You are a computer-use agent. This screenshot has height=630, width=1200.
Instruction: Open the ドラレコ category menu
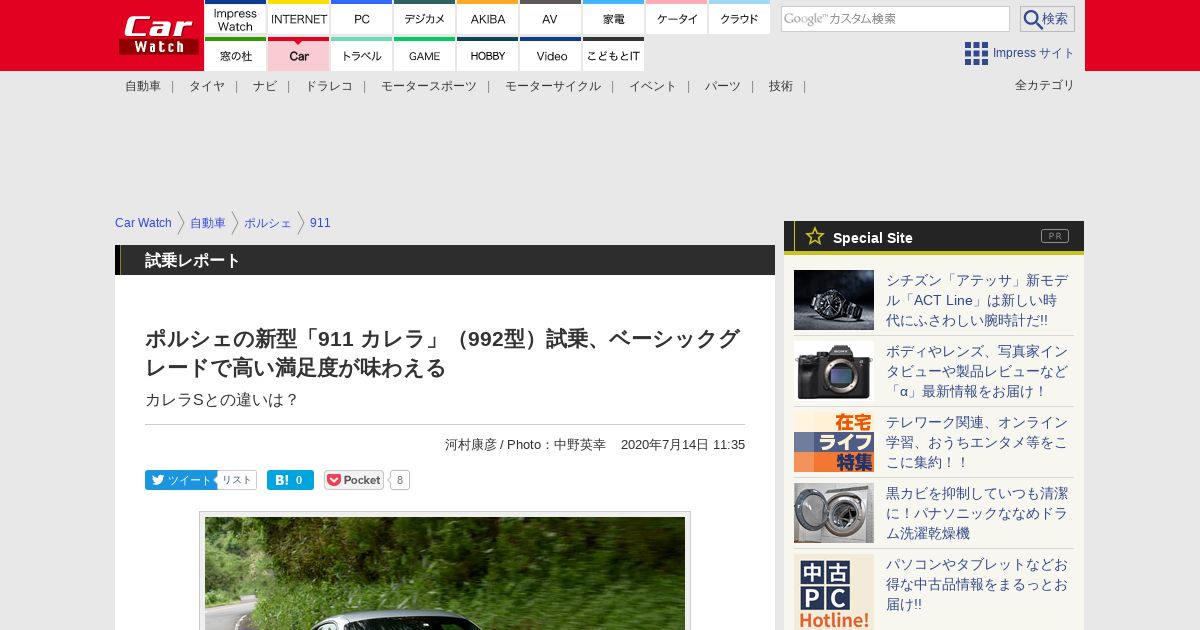329,86
